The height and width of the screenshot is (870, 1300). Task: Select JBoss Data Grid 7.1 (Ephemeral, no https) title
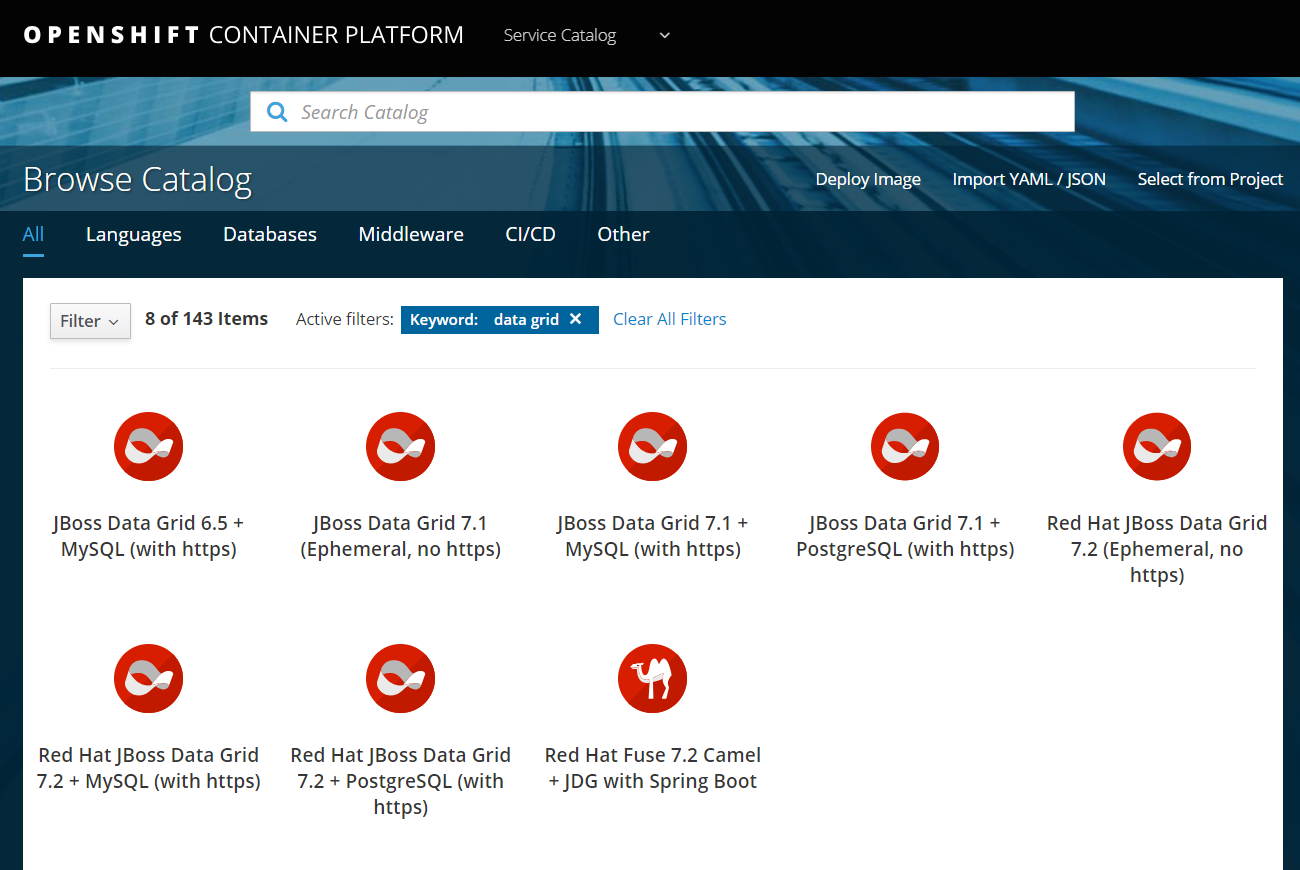(401, 536)
